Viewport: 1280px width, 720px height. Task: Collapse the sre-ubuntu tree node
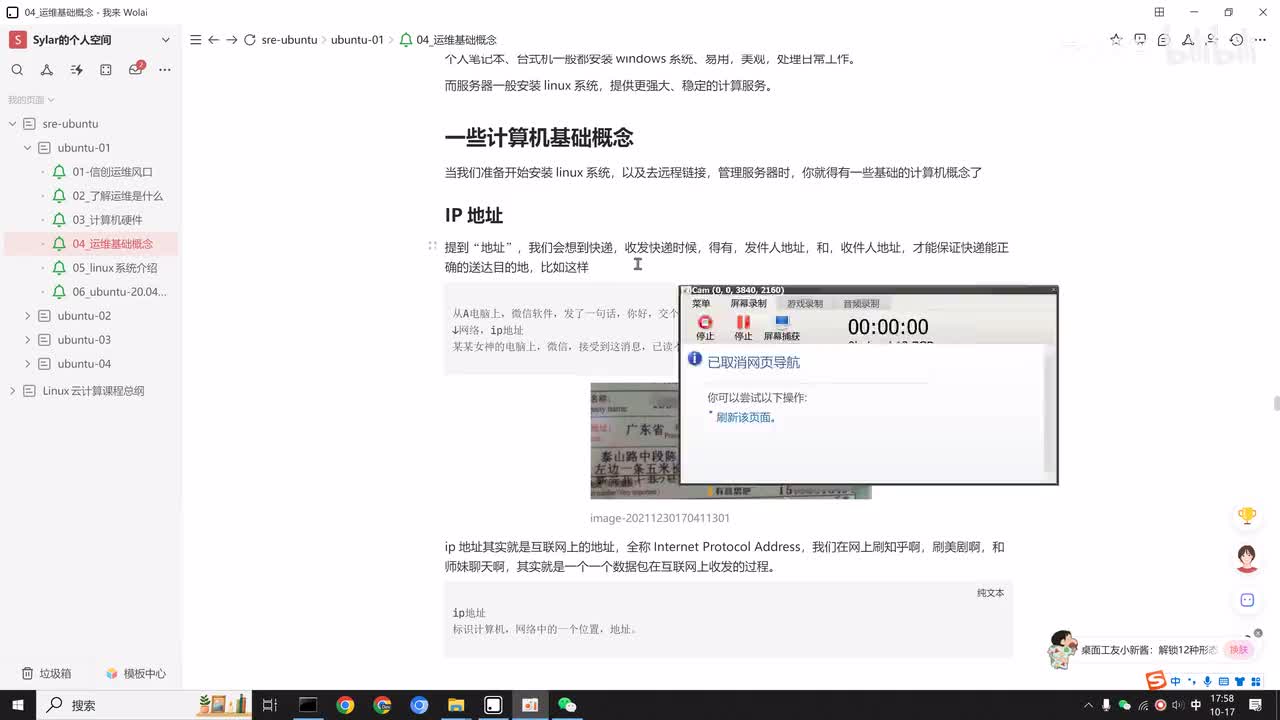(13, 124)
